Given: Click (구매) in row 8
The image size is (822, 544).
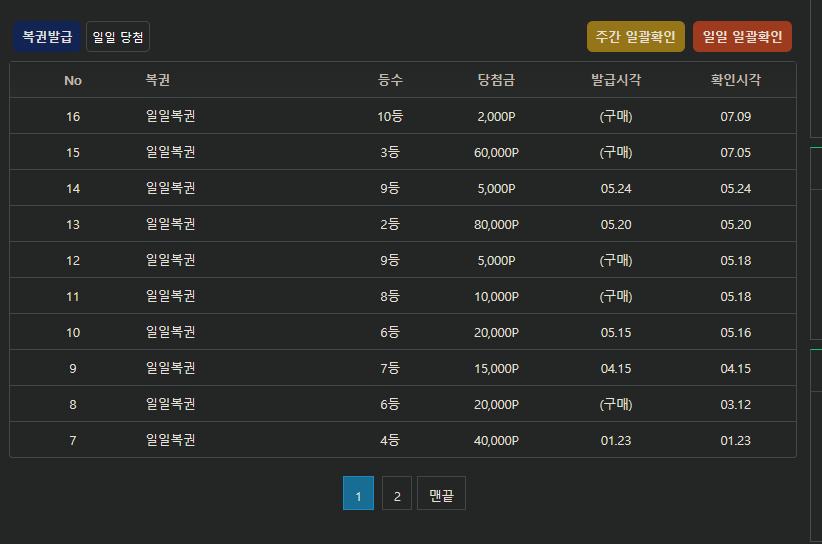Looking at the screenshot, I should (616, 405).
